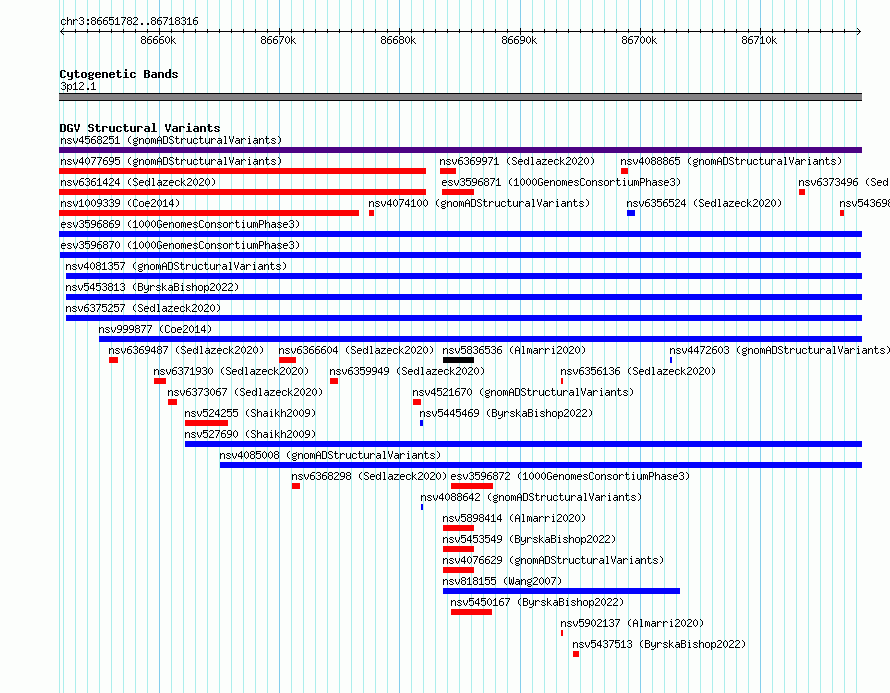Click the nsv4568251 gnomAD variant label
The height and width of the screenshot is (693, 890).
pos(171,140)
